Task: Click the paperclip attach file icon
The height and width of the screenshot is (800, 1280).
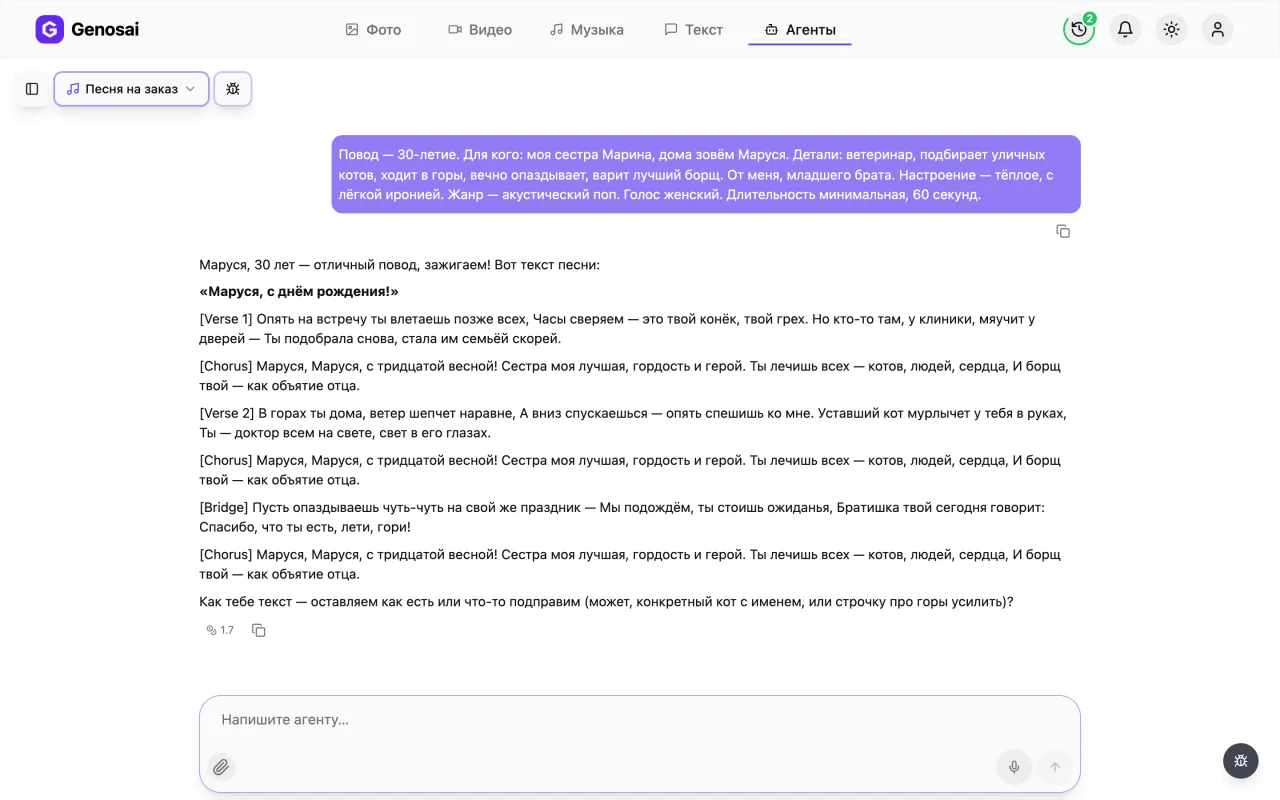Action: coord(221,767)
